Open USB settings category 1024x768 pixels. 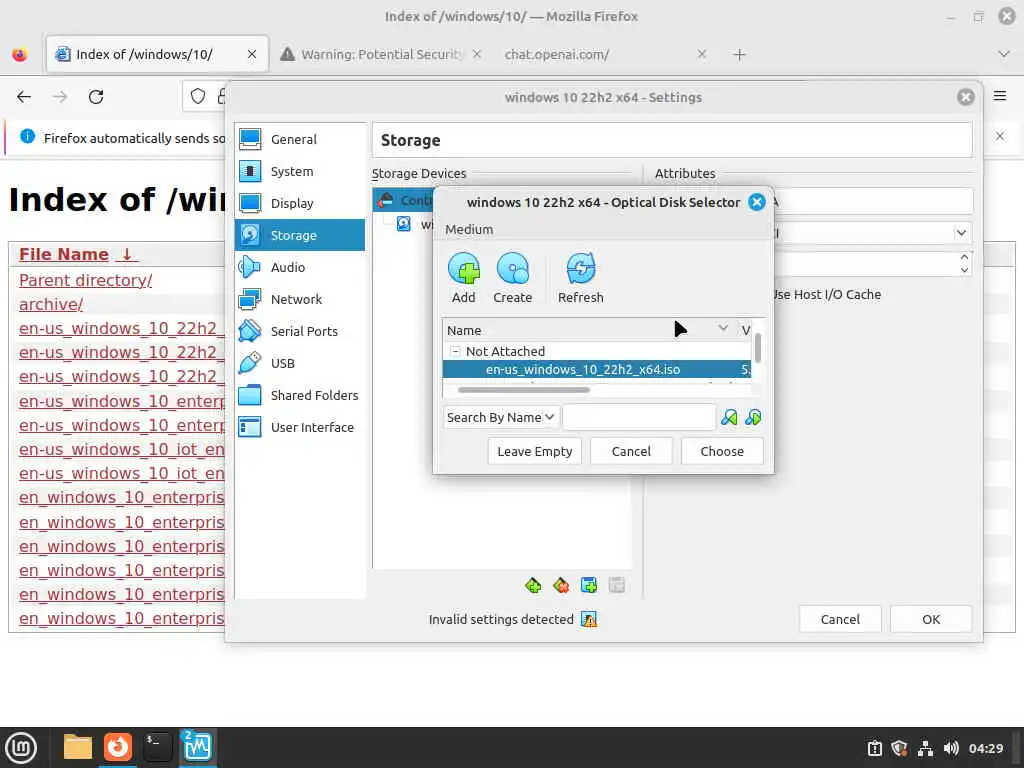(x=300, y=363)
